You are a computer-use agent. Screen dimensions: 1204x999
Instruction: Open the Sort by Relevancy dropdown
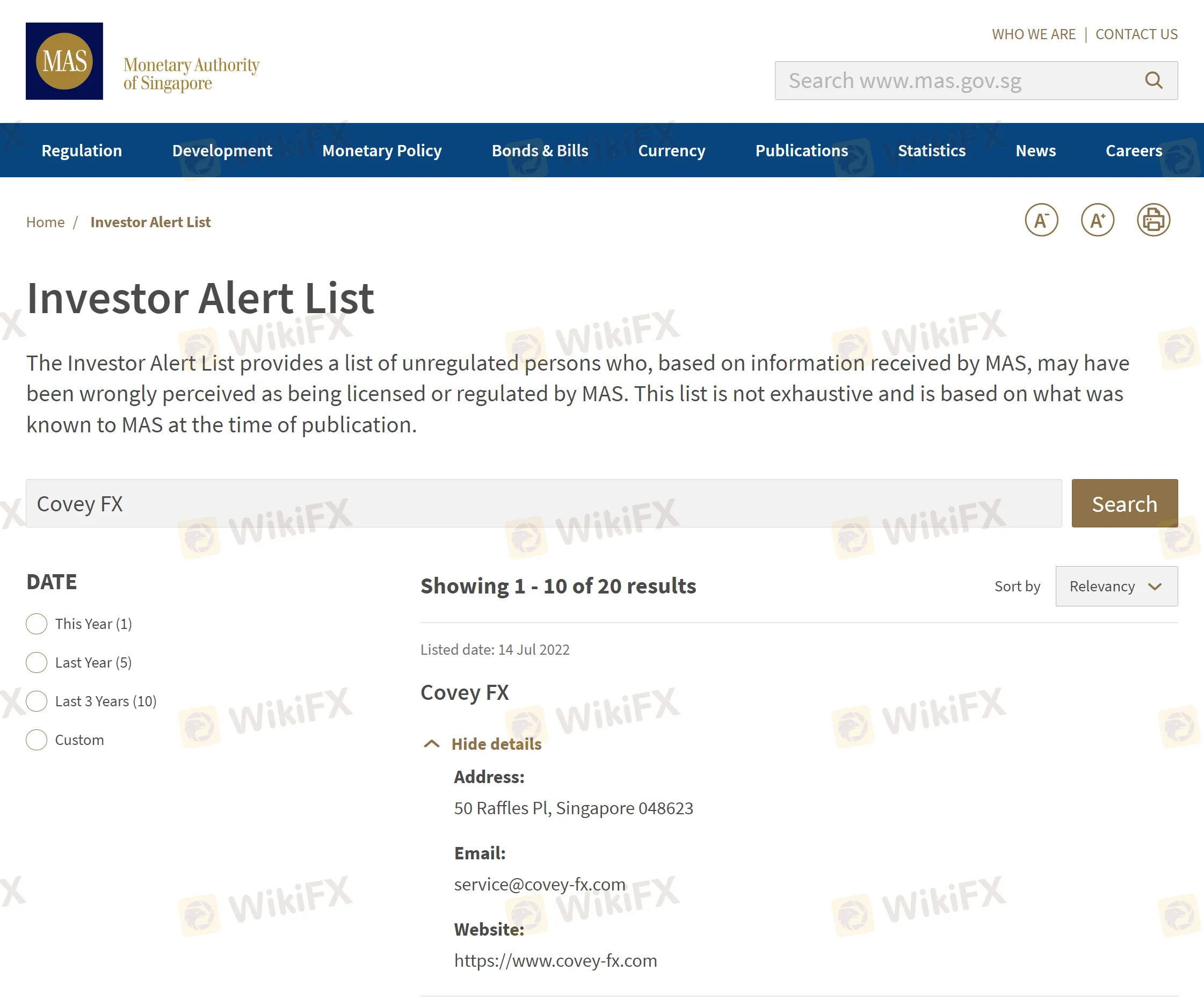(1116, 586)
